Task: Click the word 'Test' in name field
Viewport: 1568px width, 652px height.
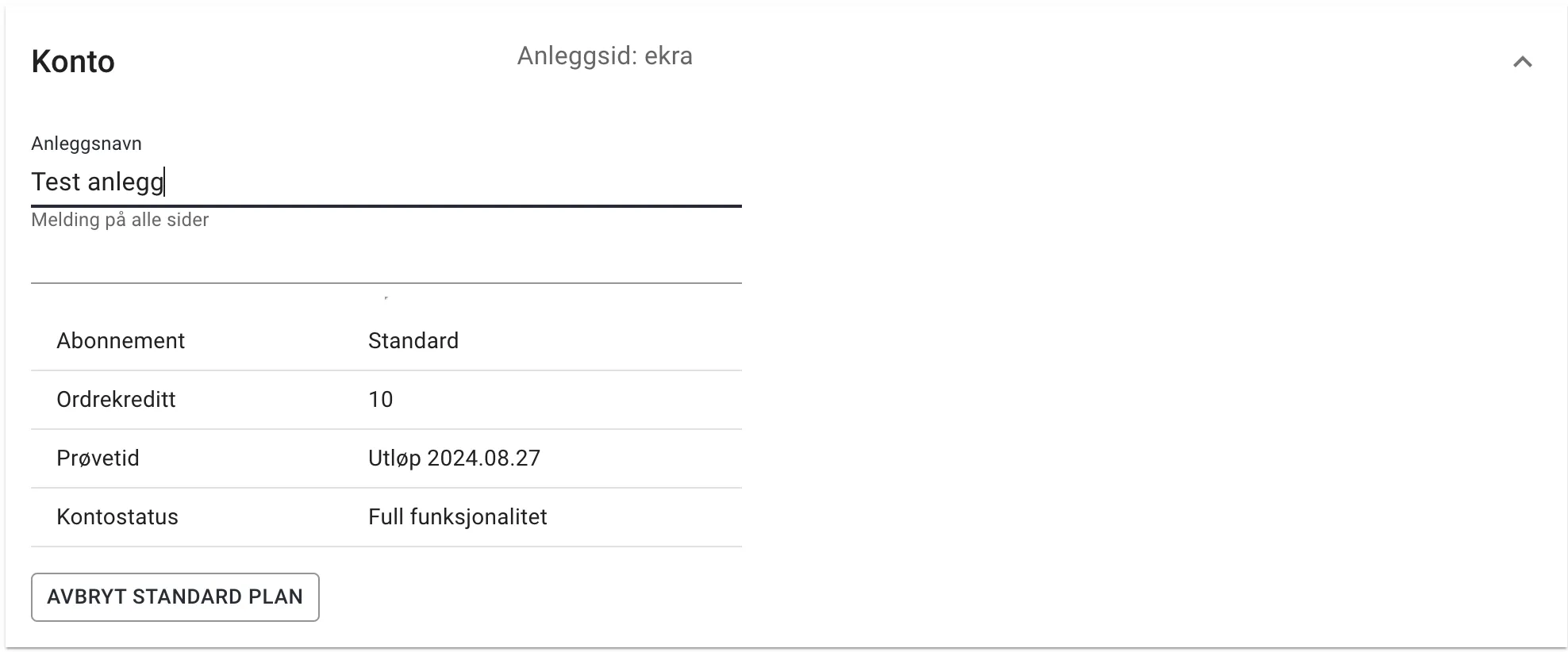Action: 56,182
